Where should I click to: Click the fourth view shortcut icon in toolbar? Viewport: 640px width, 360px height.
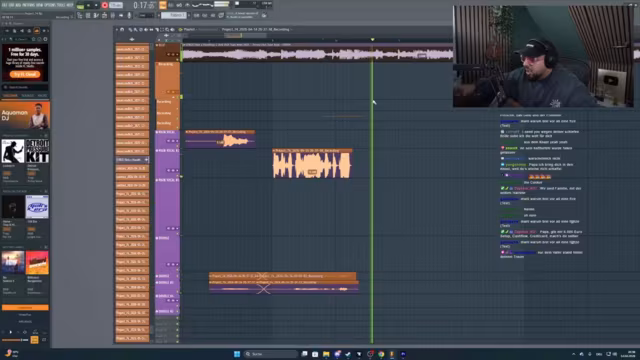coord(104,15)
